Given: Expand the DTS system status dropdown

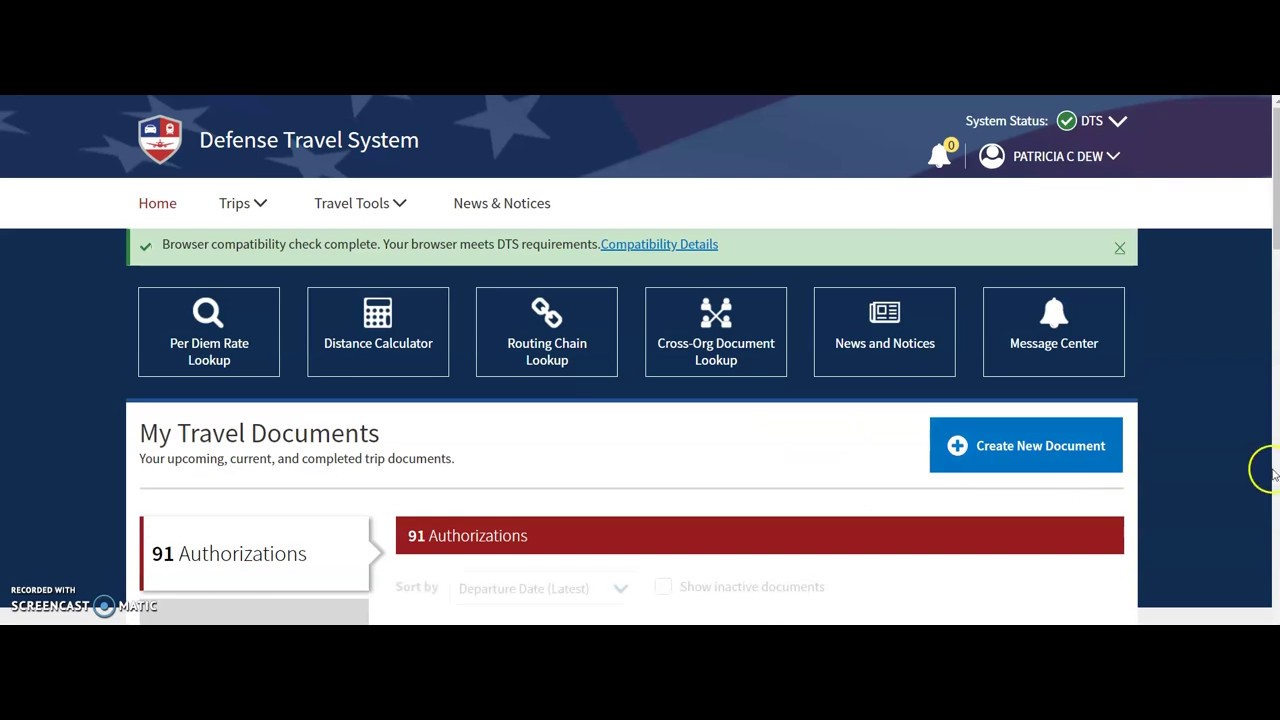Looking at the screenshot, I should [1104, 121].
